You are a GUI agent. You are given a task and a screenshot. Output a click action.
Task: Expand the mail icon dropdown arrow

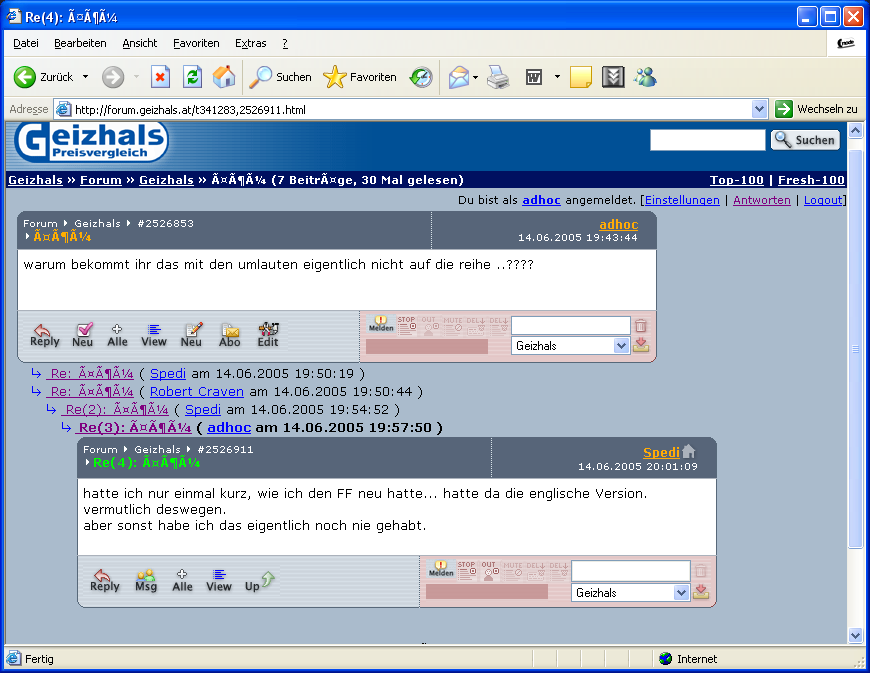tap(476, 77)
